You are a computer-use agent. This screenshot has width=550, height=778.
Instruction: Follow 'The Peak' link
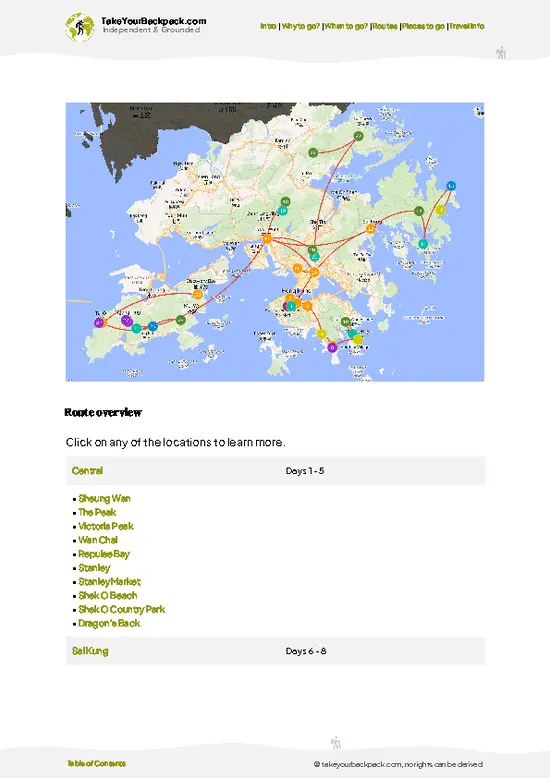point(97,513)
